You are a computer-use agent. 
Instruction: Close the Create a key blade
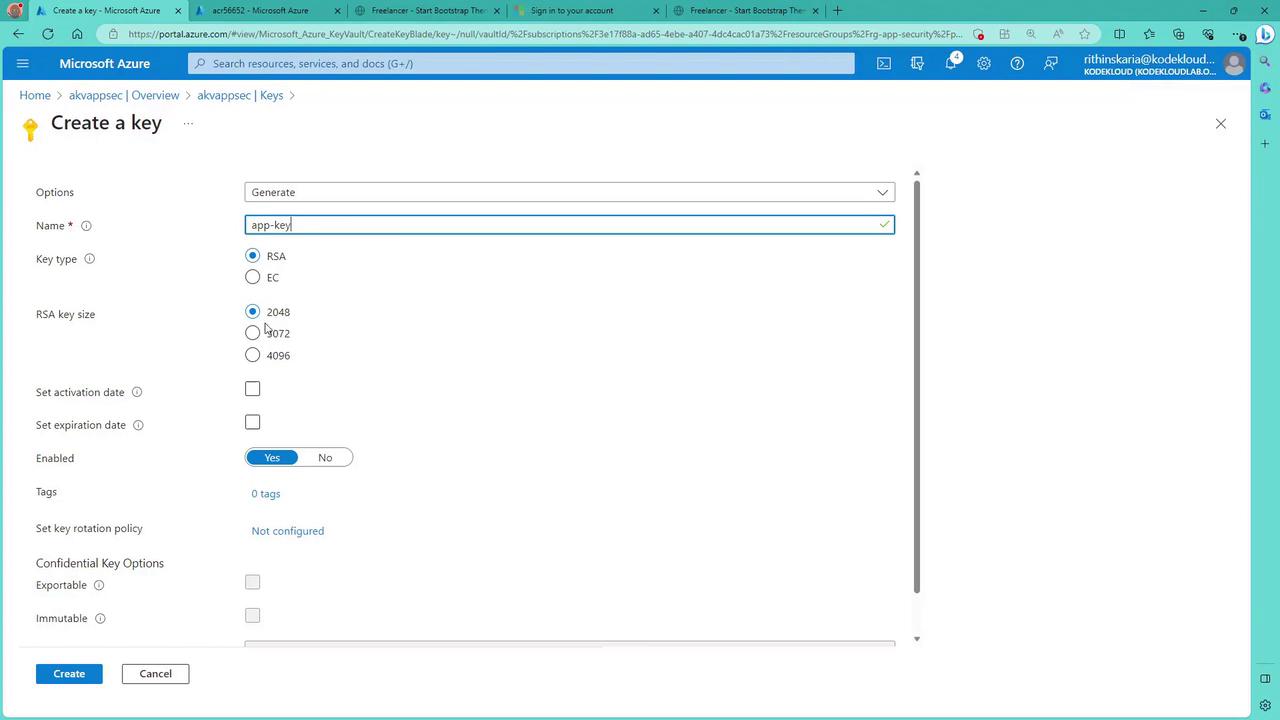1220,124
